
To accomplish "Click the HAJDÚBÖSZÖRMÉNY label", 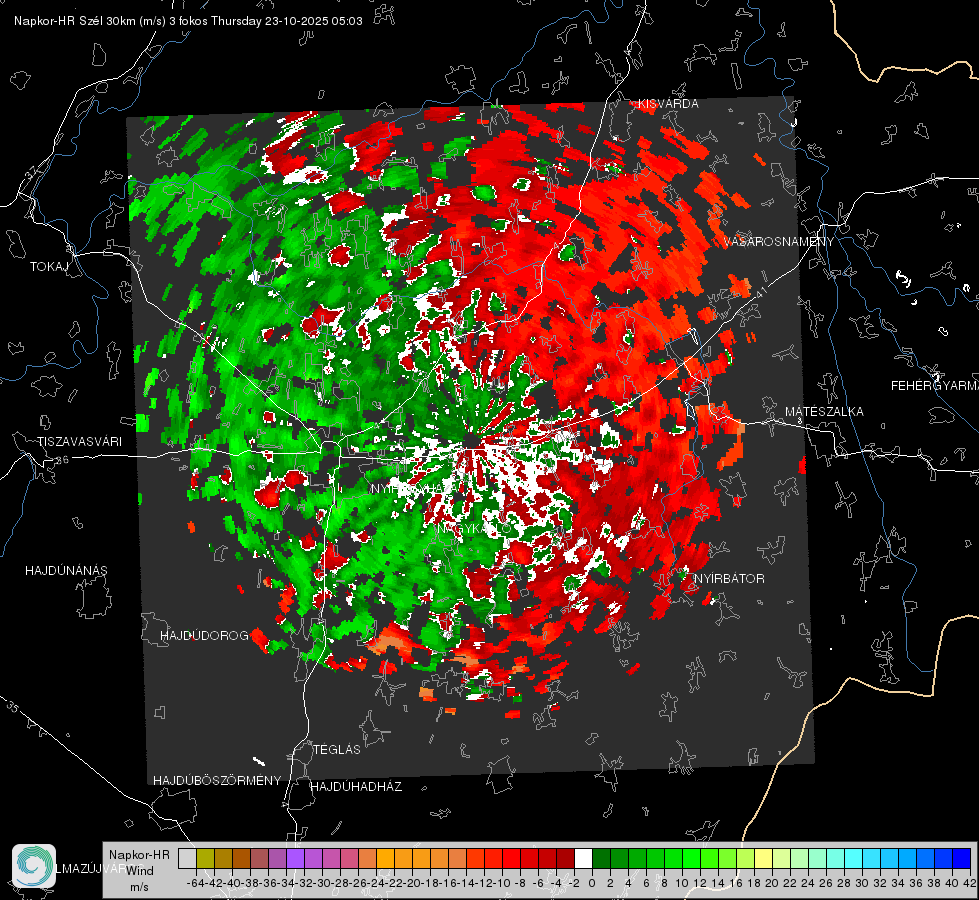I will (x=217, y=781).
